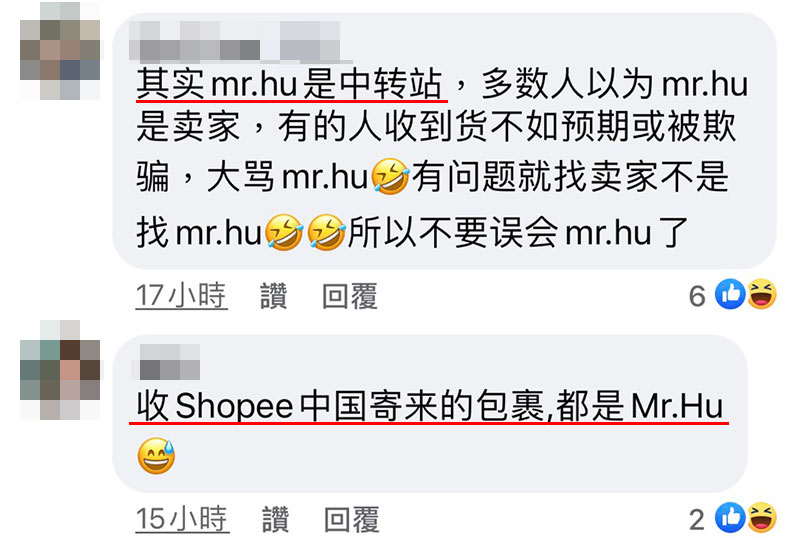Click the thumbs-up reaction icon on second comment
Viewport: 800px width, 540px height.
[730, 518]
